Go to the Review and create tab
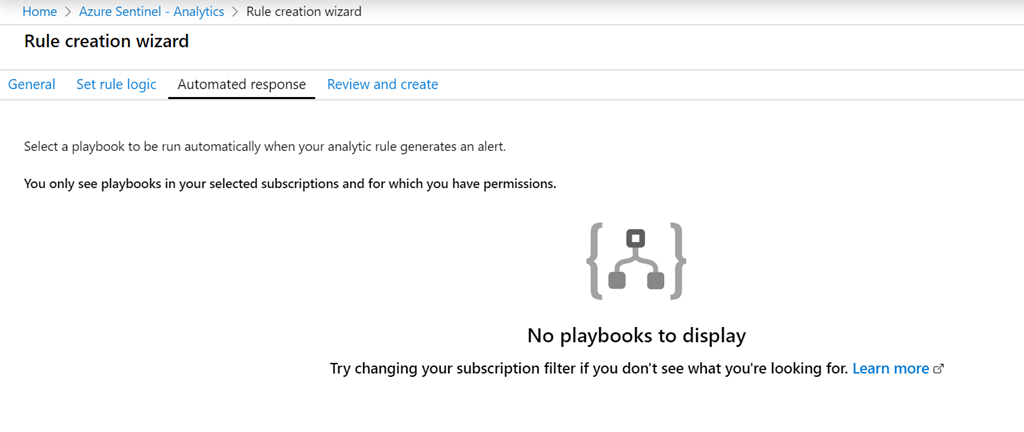1024x432 pixels. coord(382,85)
